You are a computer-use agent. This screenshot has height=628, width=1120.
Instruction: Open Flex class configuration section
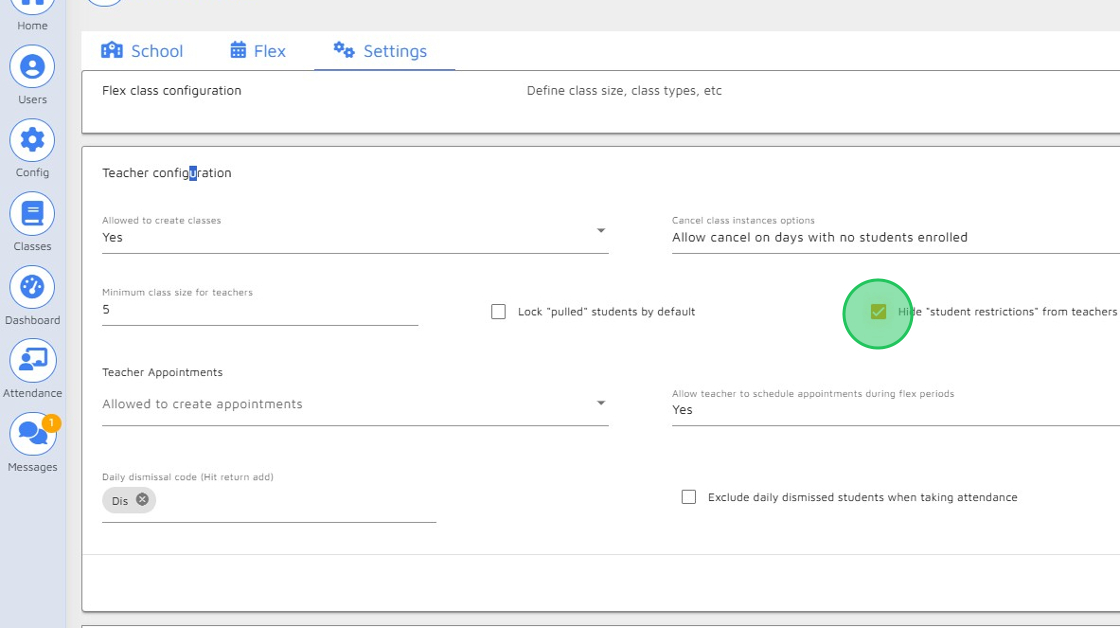click(172, 91)
